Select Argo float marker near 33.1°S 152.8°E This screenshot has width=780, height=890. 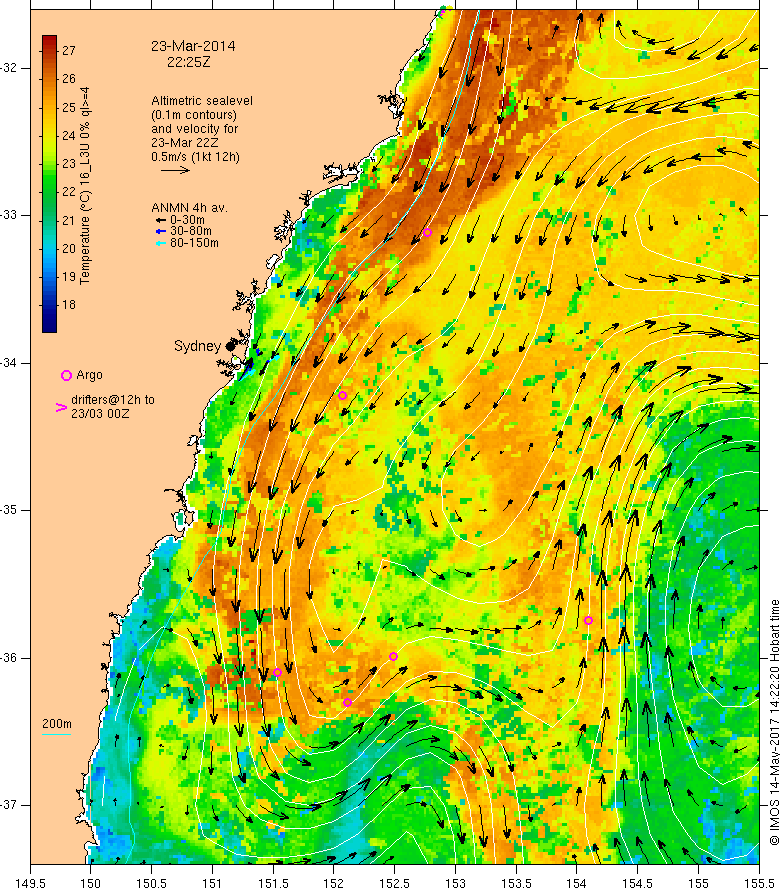427,233
